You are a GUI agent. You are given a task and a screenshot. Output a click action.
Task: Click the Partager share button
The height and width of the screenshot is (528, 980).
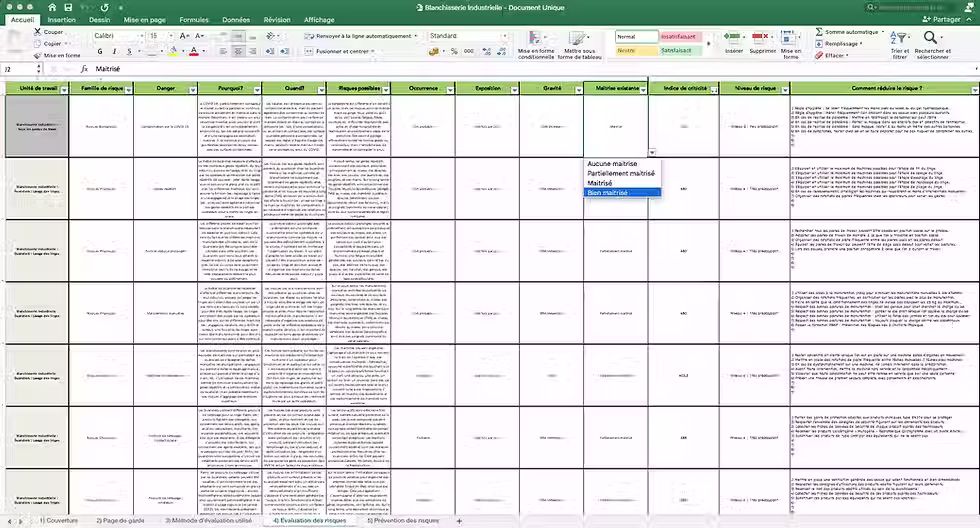(941, 19)
